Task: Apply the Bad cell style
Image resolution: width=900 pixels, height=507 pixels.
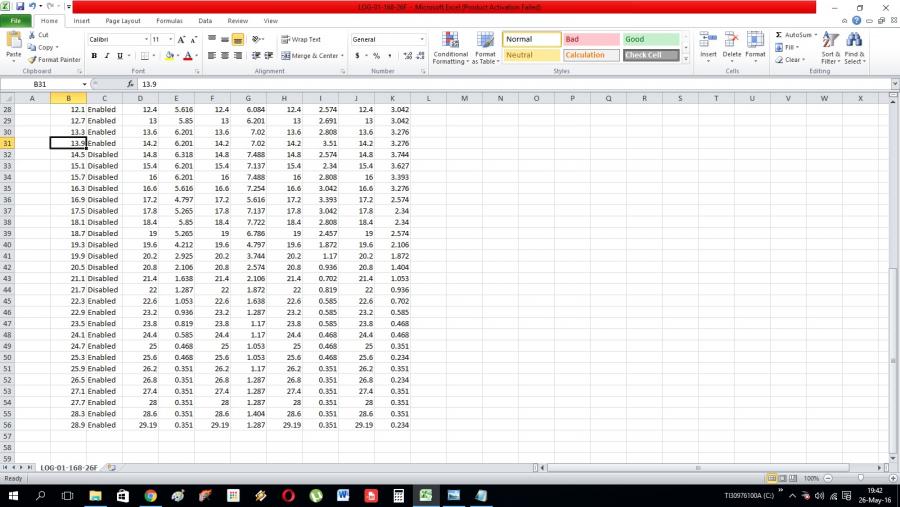Action: click(x=591, y=40)
